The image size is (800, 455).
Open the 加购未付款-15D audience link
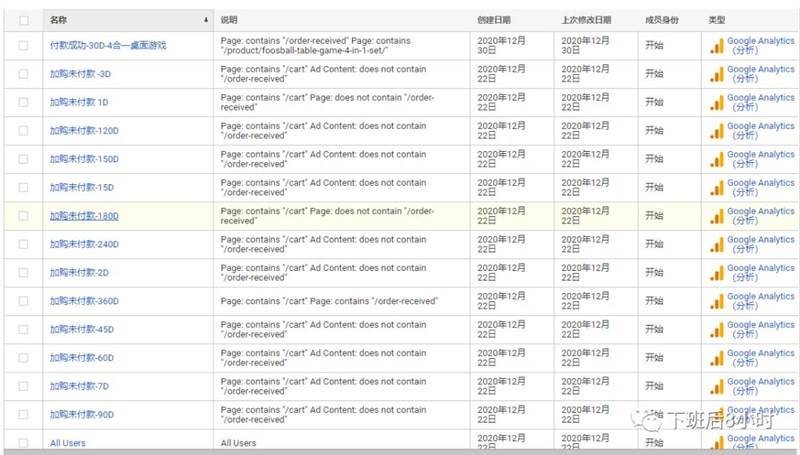(82, 187)
